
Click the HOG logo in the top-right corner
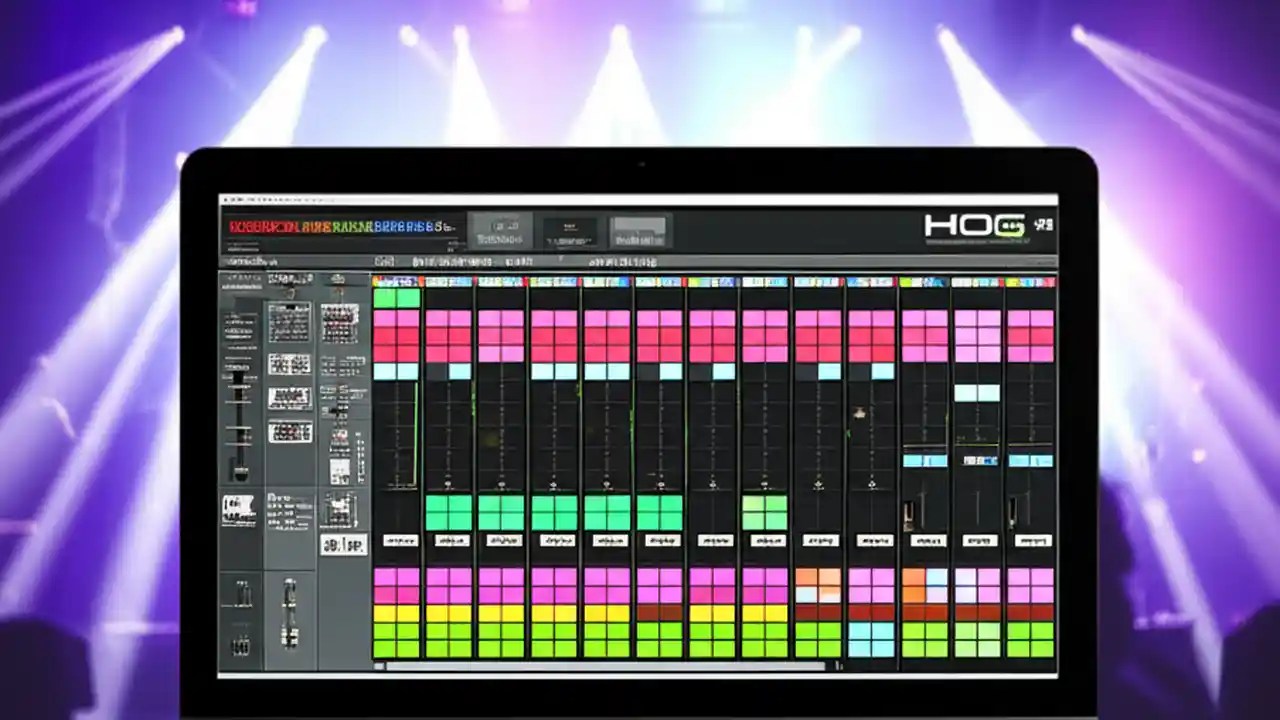pos(975,225)
